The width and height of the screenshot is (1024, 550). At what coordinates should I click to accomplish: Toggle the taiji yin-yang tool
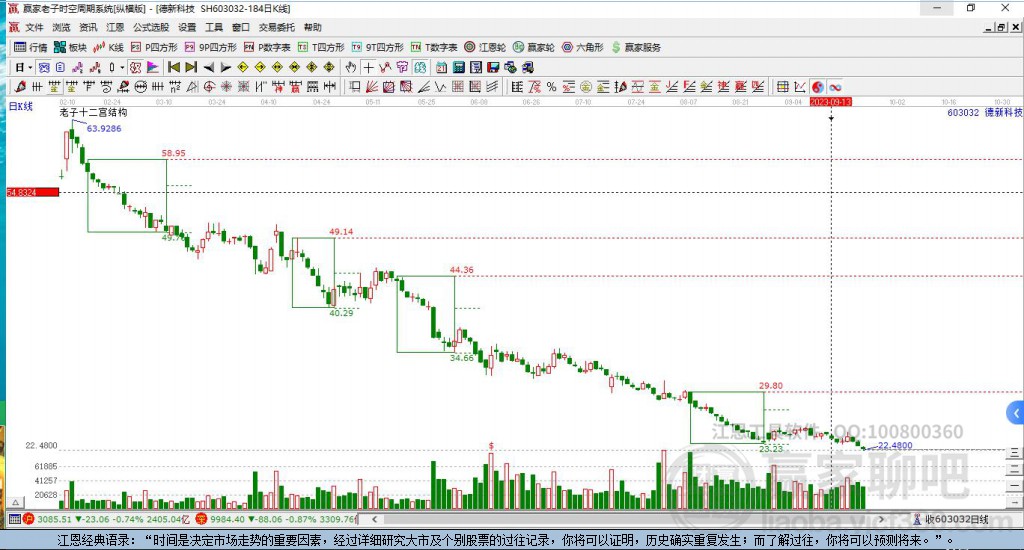(x=818, y=87)
